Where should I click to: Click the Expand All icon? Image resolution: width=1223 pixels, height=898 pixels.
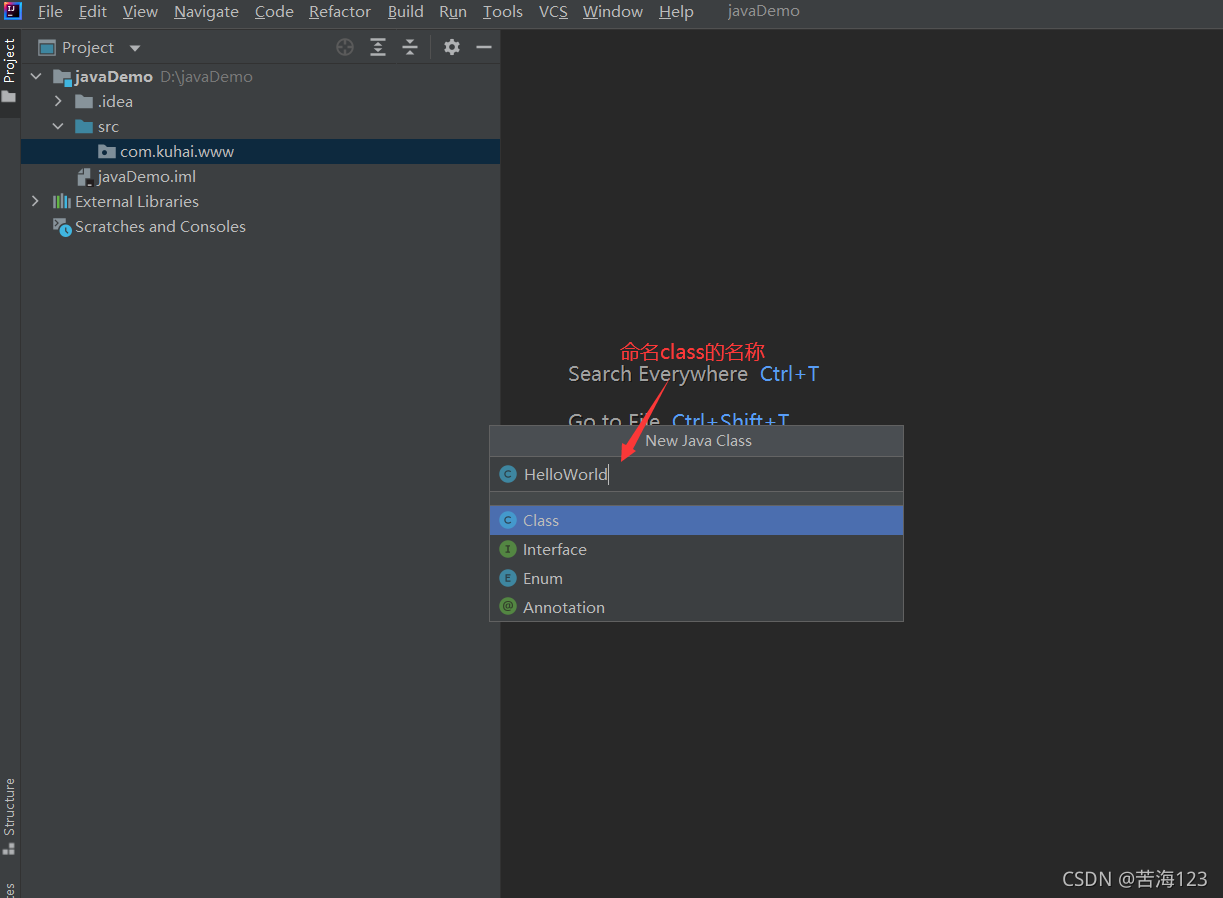point(378,47)
